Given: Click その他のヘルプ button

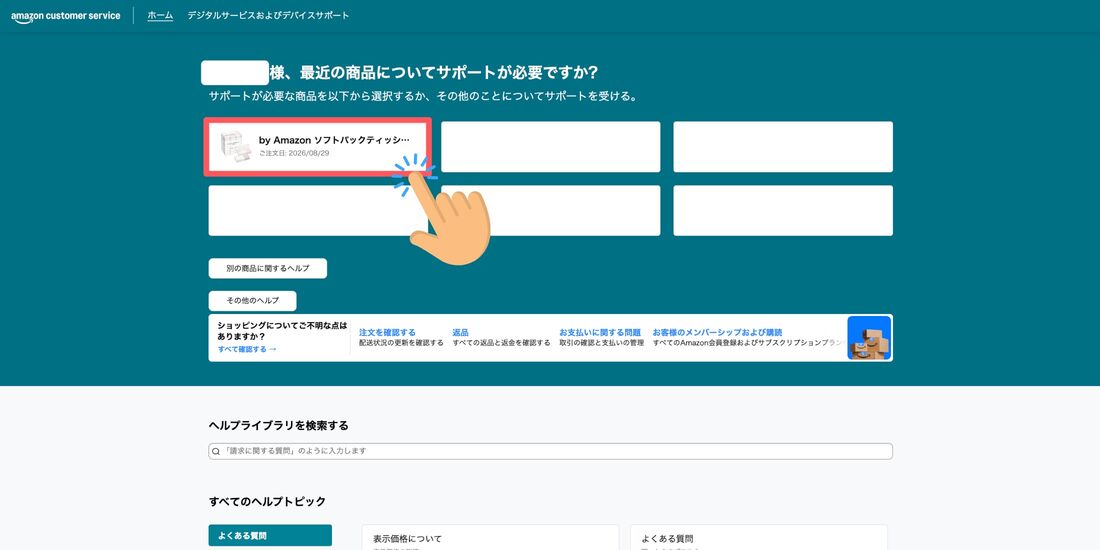Looking at the screenshot, I should pos(253,301).
